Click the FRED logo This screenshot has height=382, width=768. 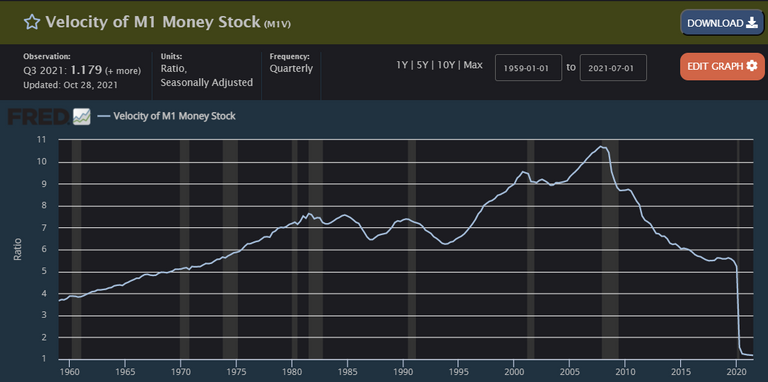click(38, 117)
